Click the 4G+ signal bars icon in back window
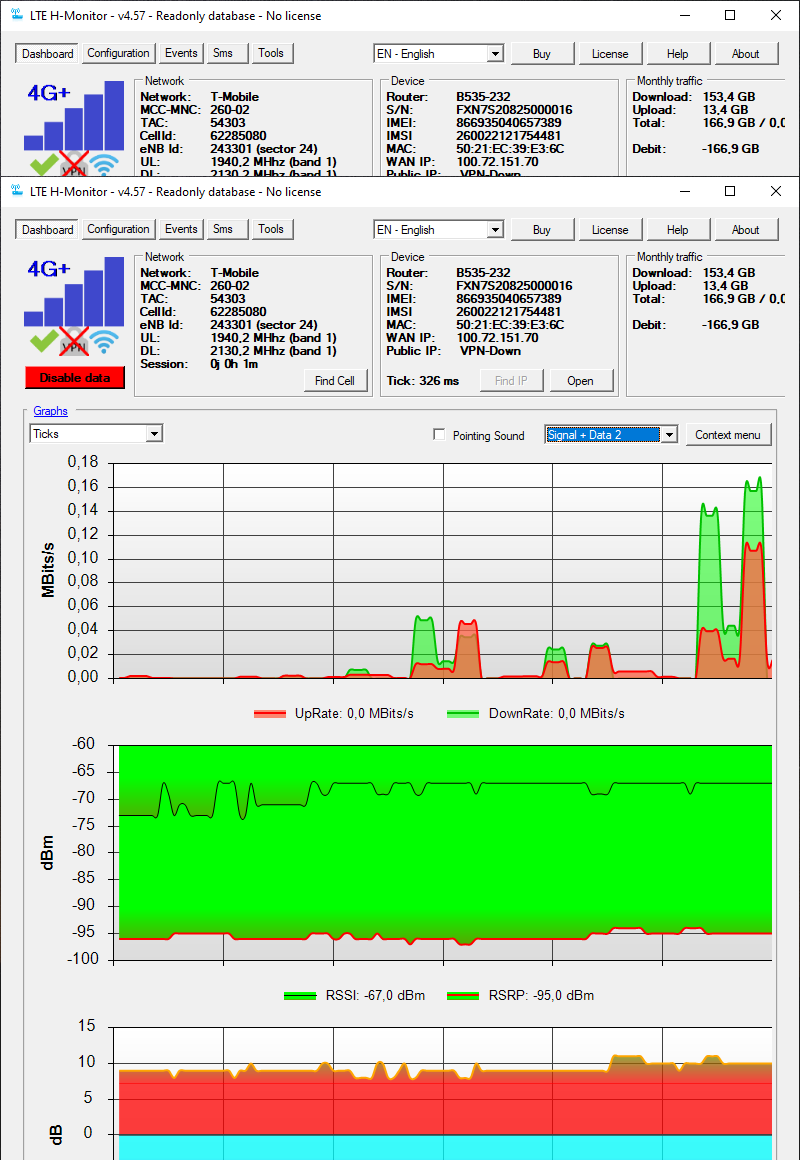 tap(74, 115)
